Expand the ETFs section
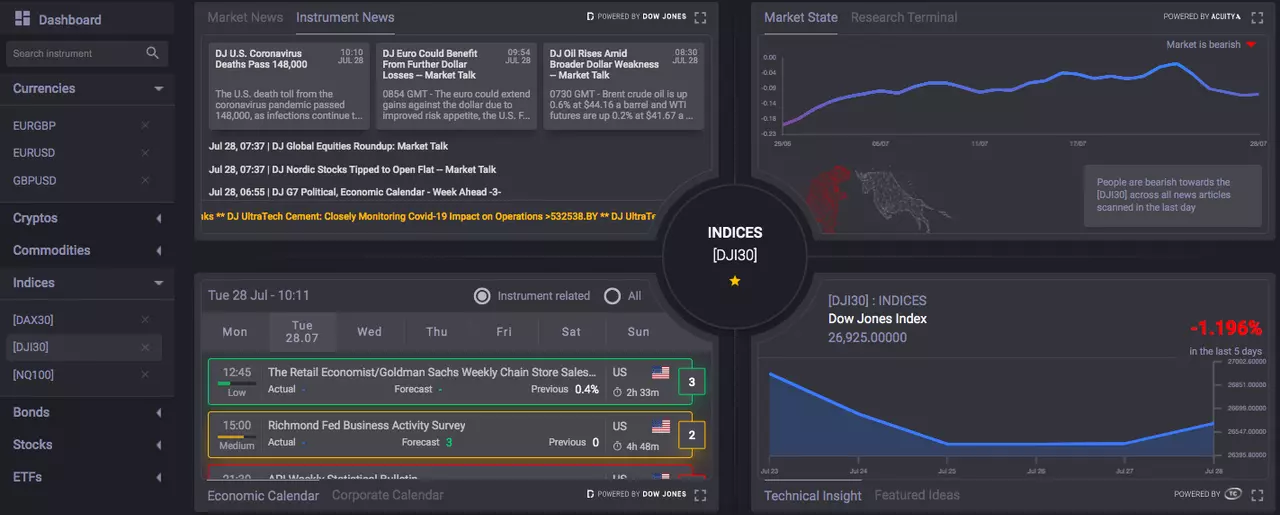The image size is (1280, 515). click(x=158, y=477)
